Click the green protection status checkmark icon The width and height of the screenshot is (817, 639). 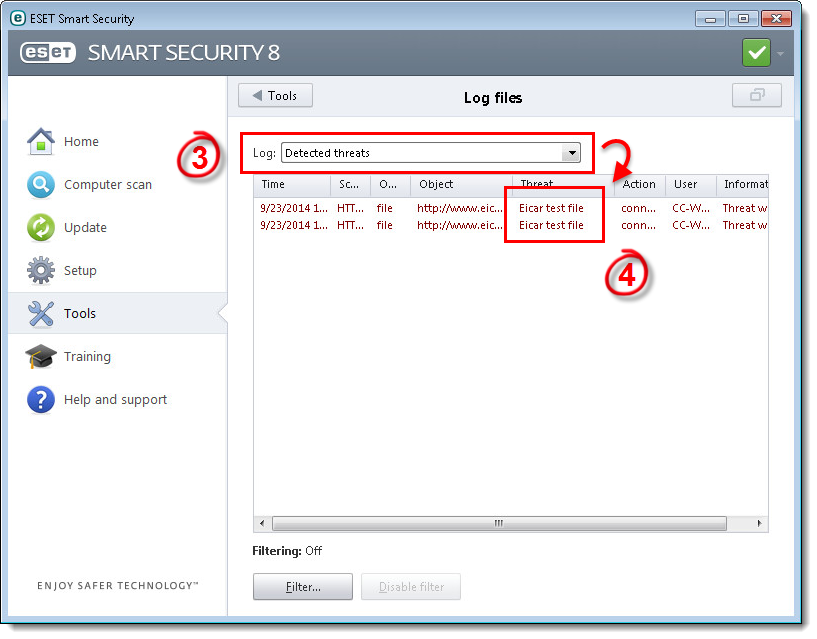click(x=756, y=53)
